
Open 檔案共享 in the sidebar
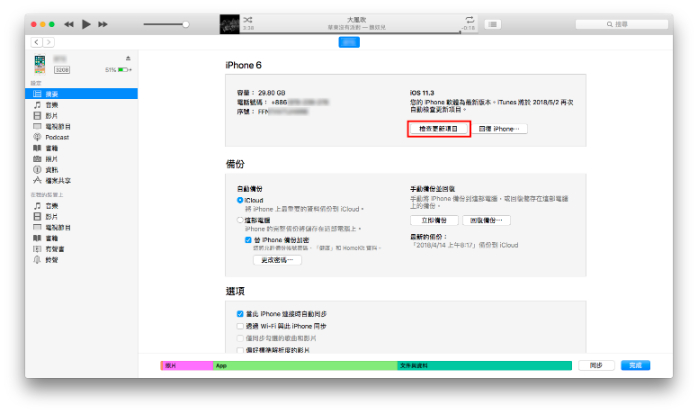[60, 182]
